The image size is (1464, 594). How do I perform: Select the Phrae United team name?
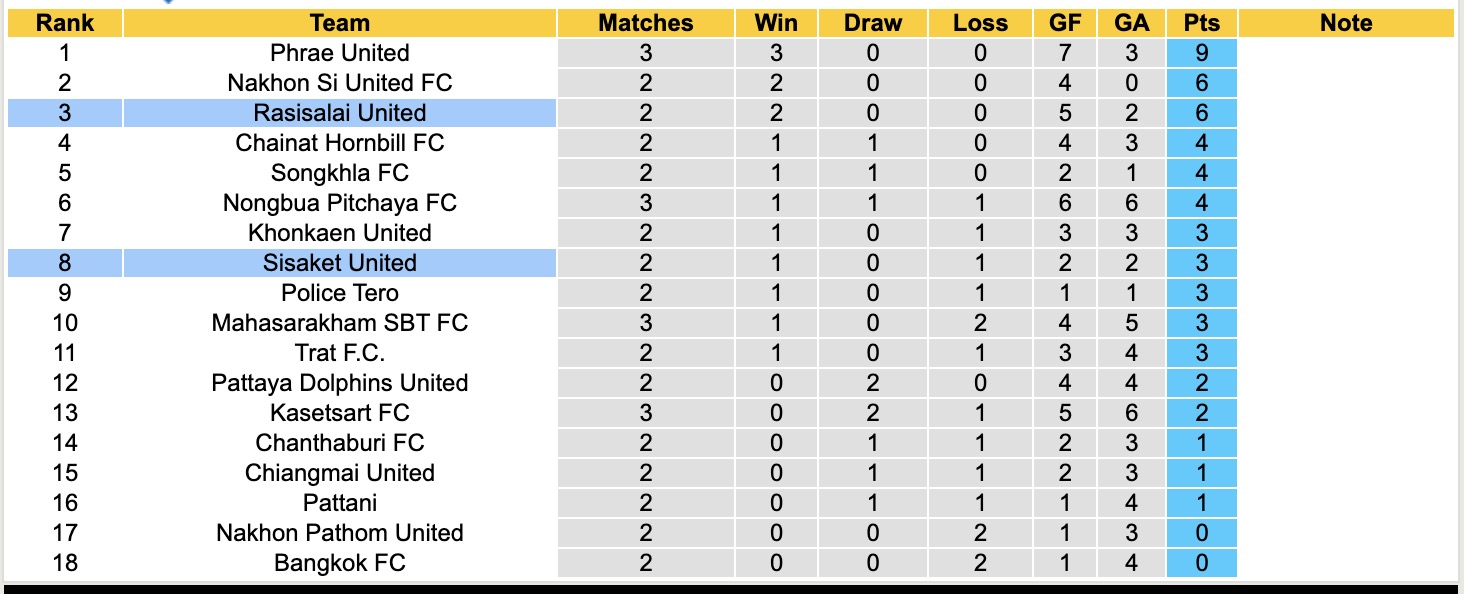[339, 53]
